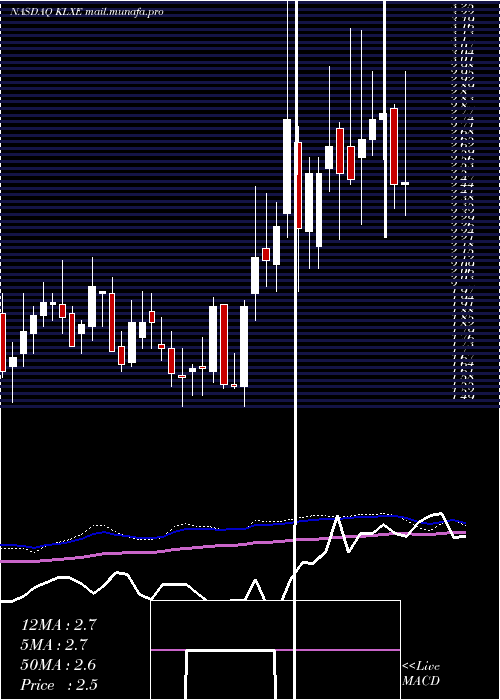
Task: Click the NASDAQ KLXE mail.munafa.pro chart title
Action: coord(86,12)
